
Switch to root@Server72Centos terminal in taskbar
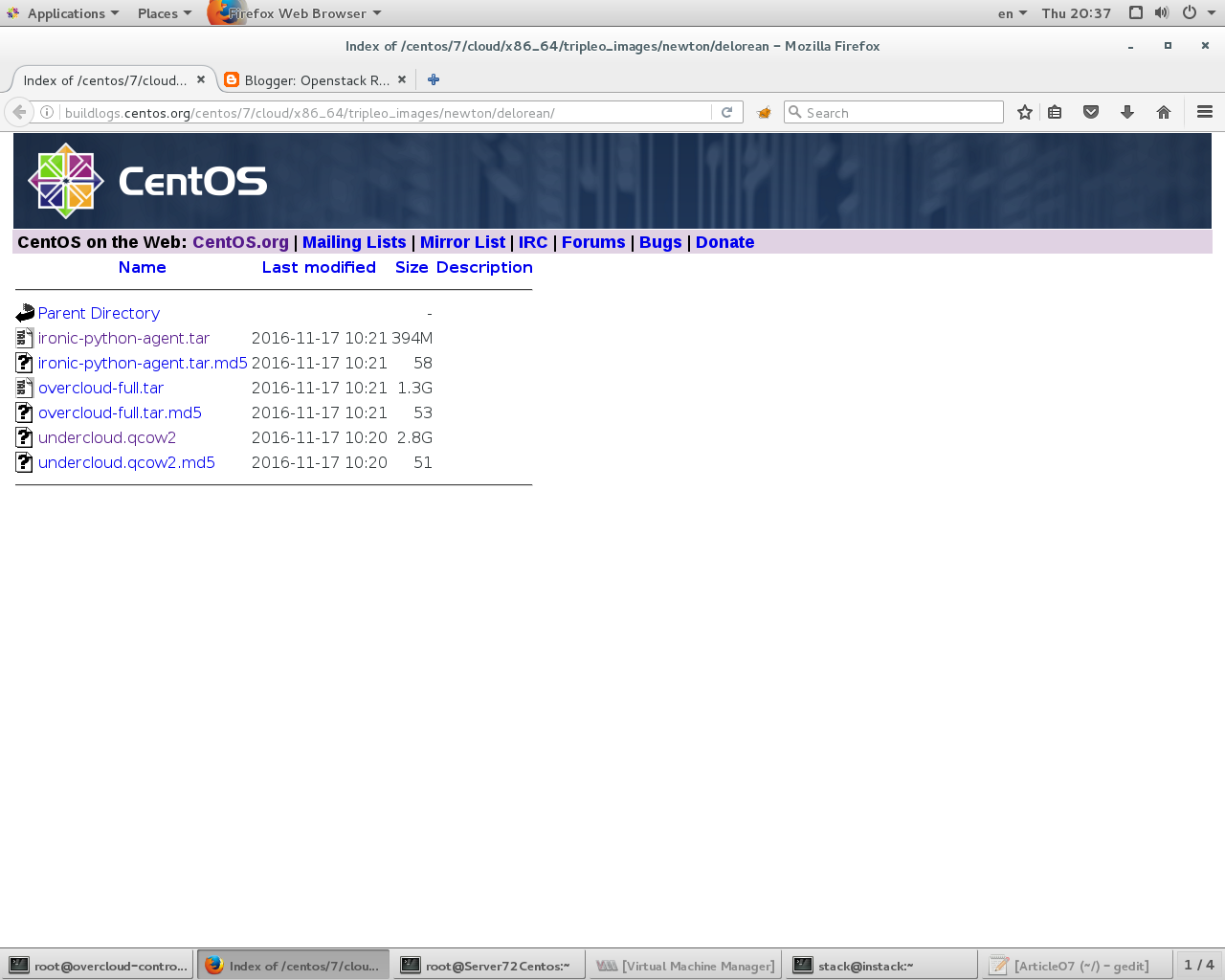pos(488,965)
